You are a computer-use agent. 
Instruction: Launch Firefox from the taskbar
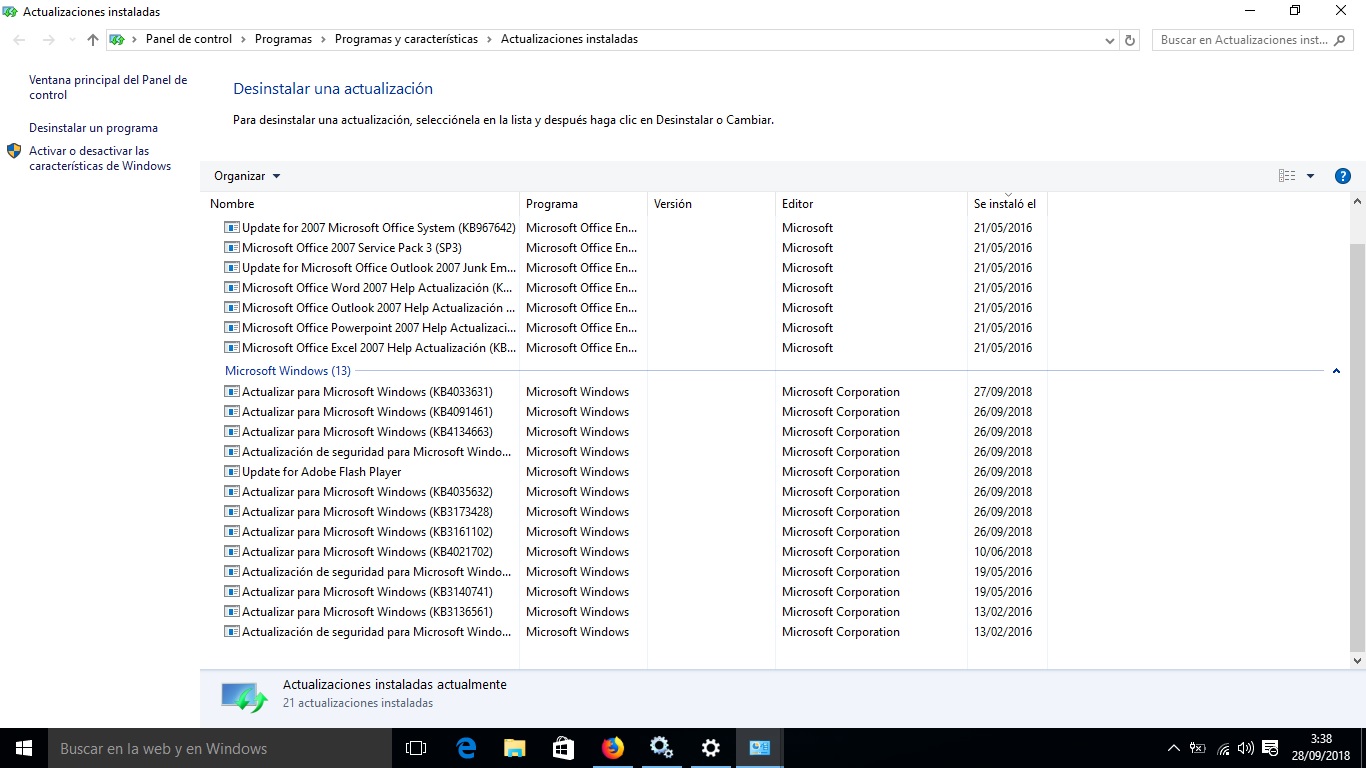pos(612,748)
